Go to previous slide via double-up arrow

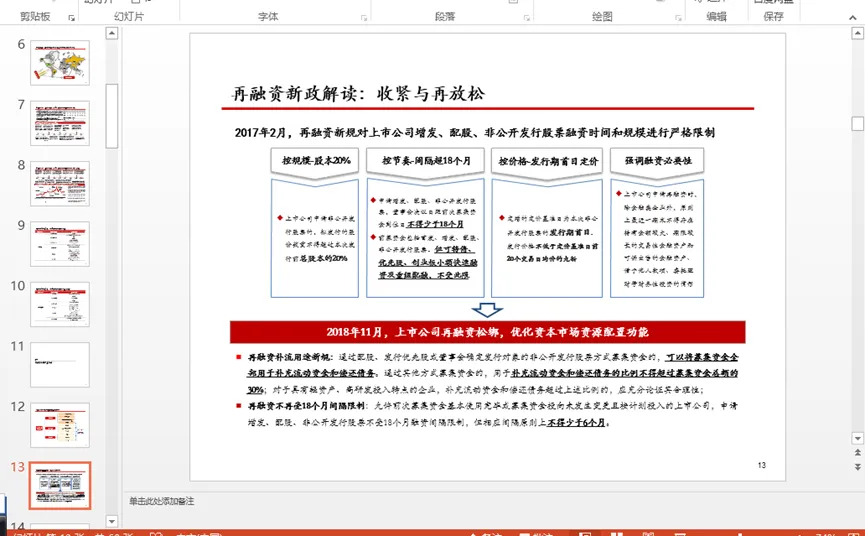click(857, 453)
